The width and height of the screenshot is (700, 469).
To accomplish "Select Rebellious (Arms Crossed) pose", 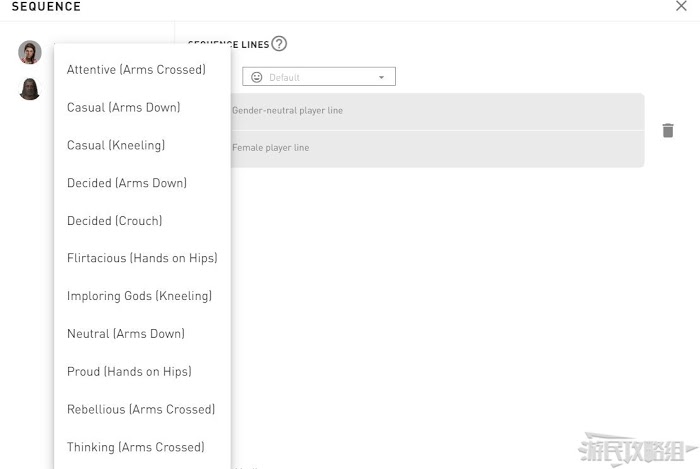I will pos(141,410).
